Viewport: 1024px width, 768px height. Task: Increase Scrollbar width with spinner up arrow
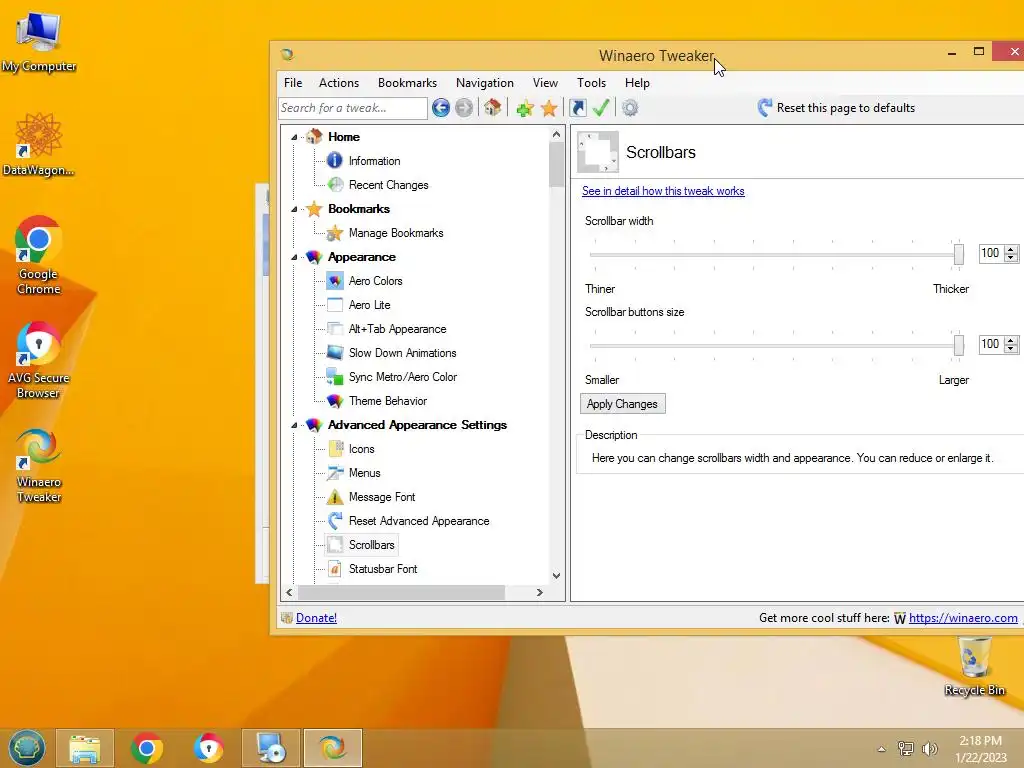(x=1011, y=249)
